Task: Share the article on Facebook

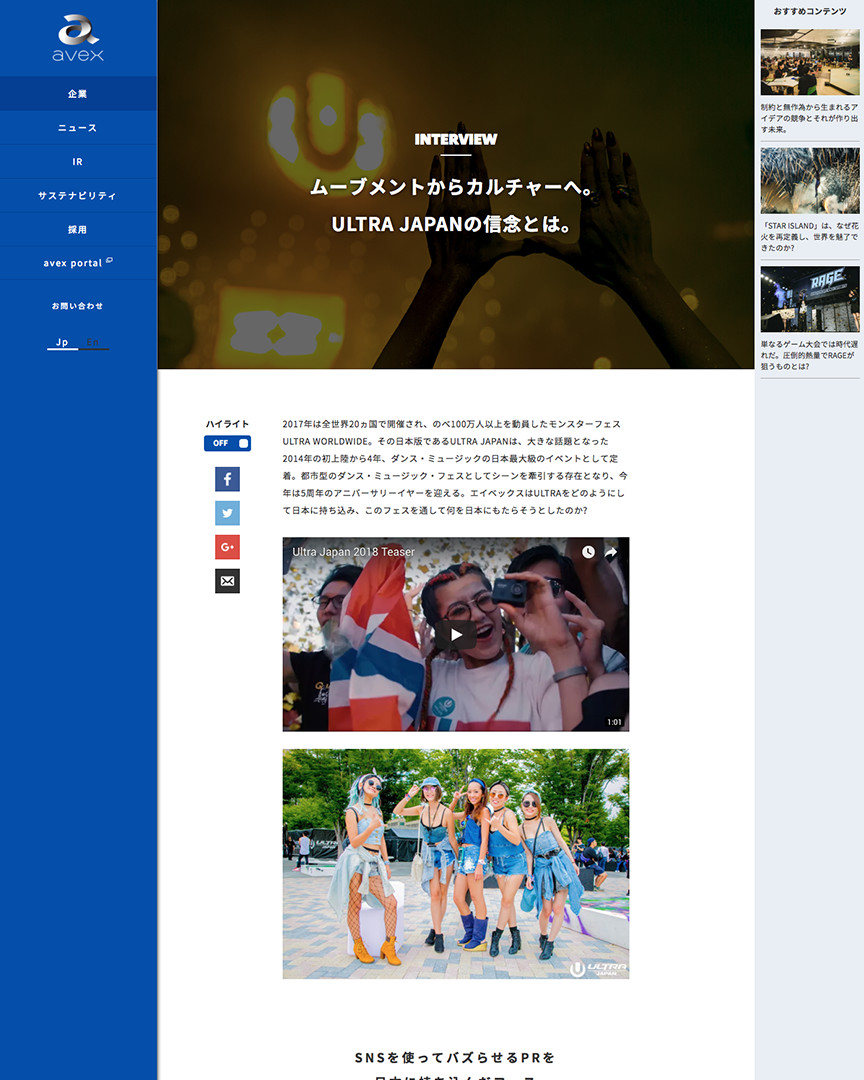Action: [227, 479]
